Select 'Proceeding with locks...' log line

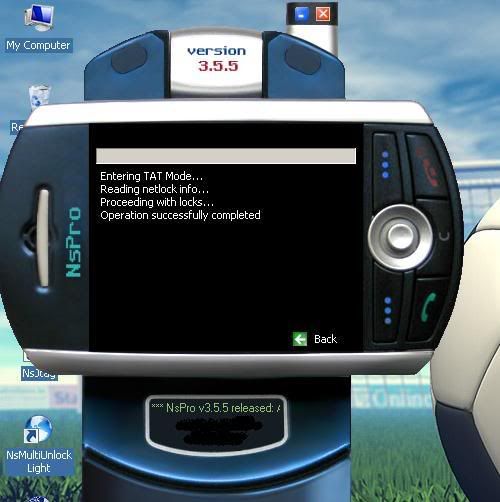tap(157, 202)
